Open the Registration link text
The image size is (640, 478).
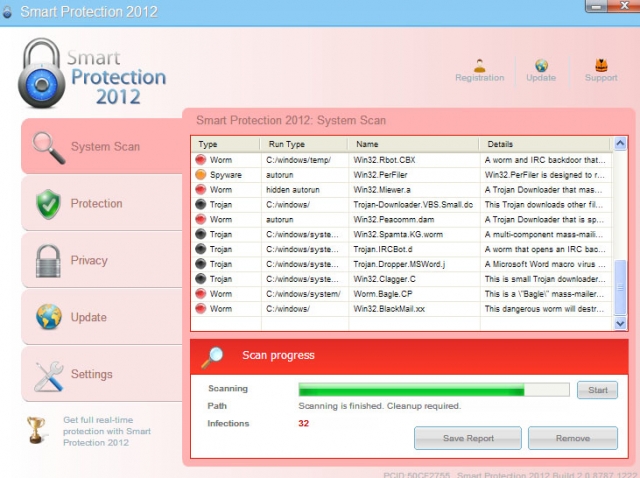tap(480, 78)
